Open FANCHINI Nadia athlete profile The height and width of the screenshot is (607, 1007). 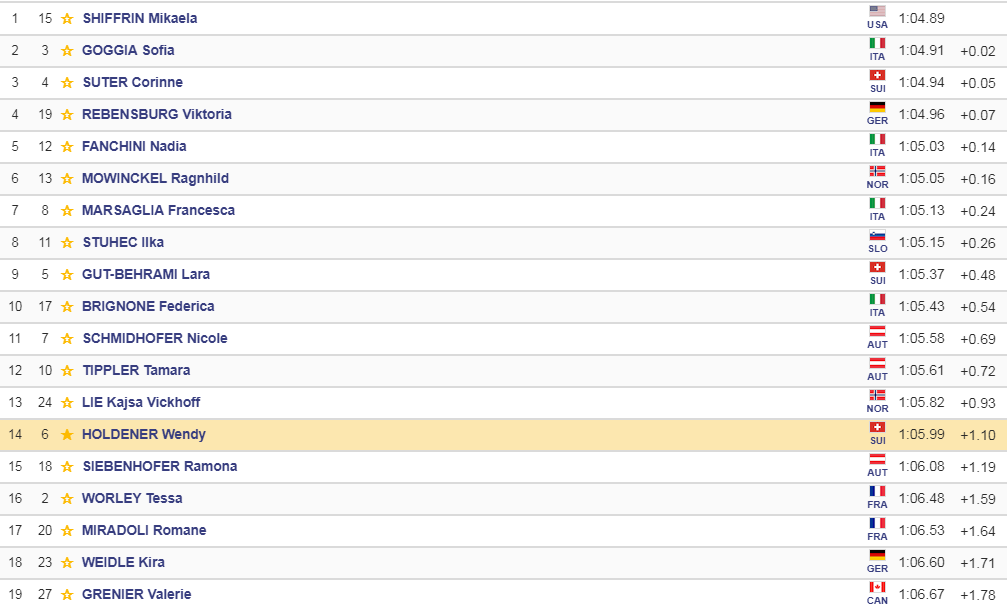coord(134,146)
